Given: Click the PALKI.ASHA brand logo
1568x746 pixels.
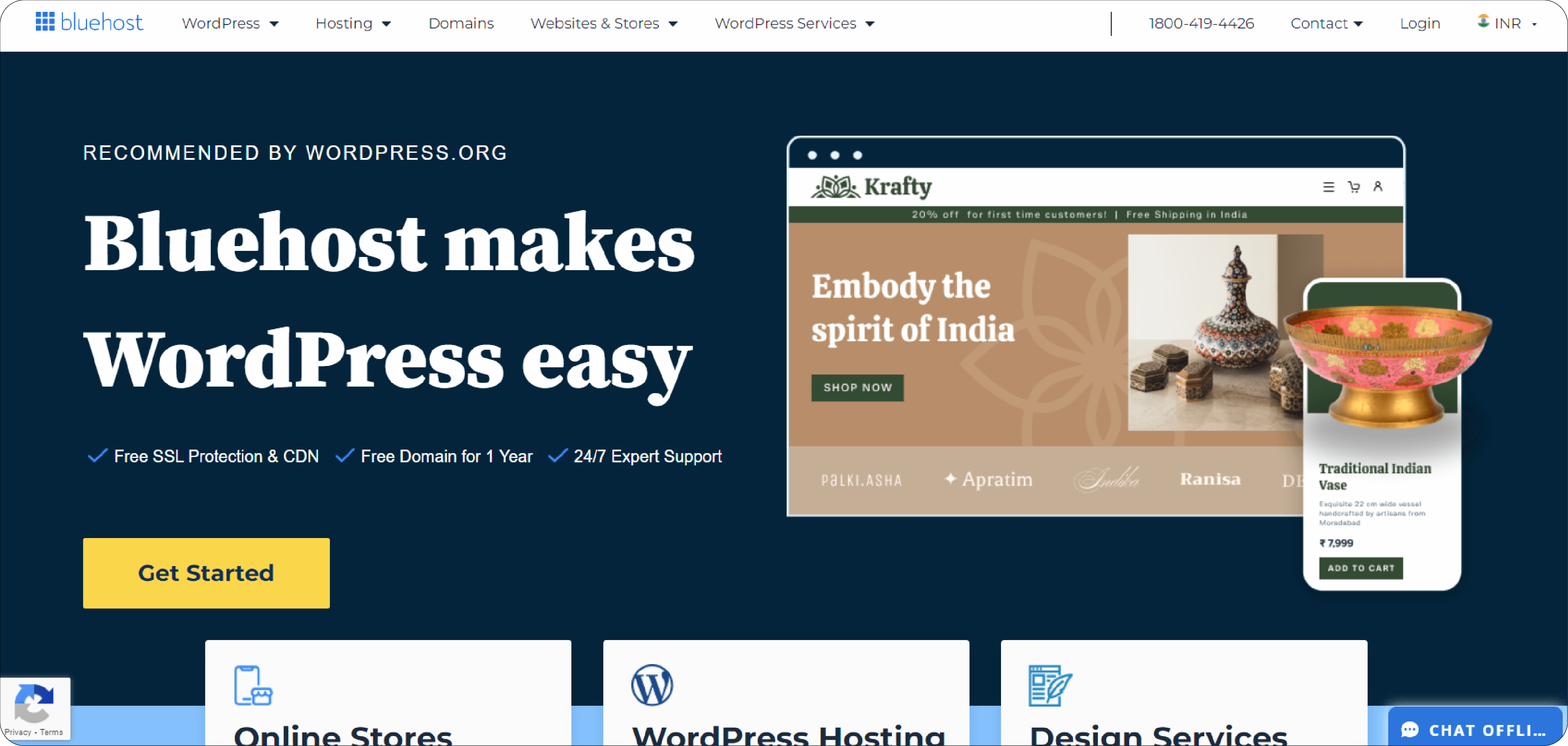Looking at the screenshot, I should (861, 480).
